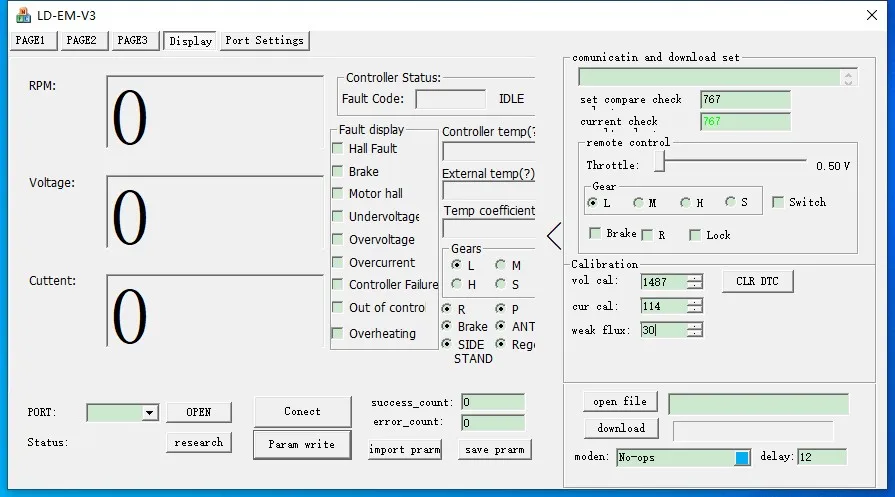The height and width of the screenshot is (497, 895).
Task: Enable the Overcurrent checkbox
Action: [x=337, y=262]
